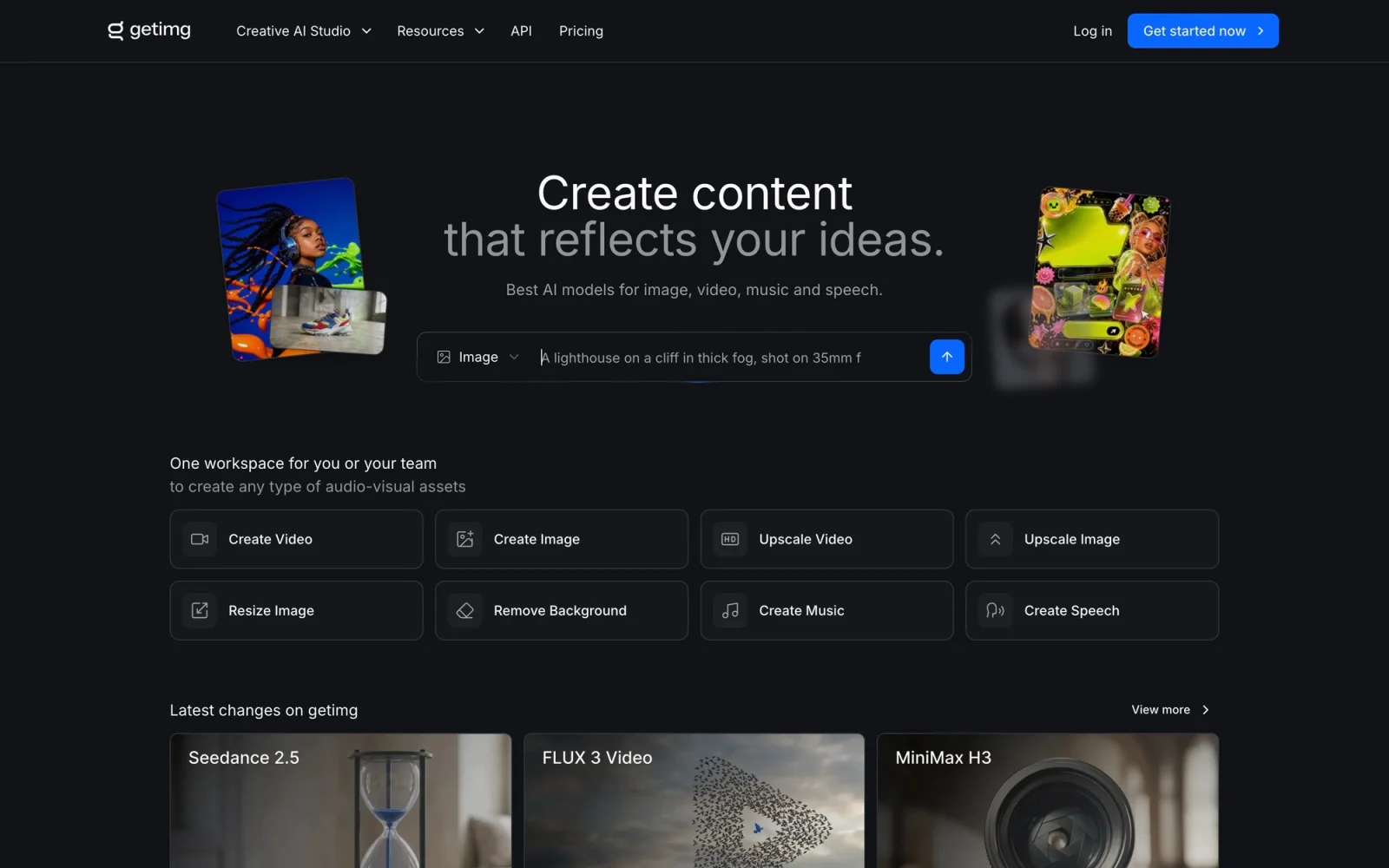Click the arrow beside View more

coord(1206,710)
